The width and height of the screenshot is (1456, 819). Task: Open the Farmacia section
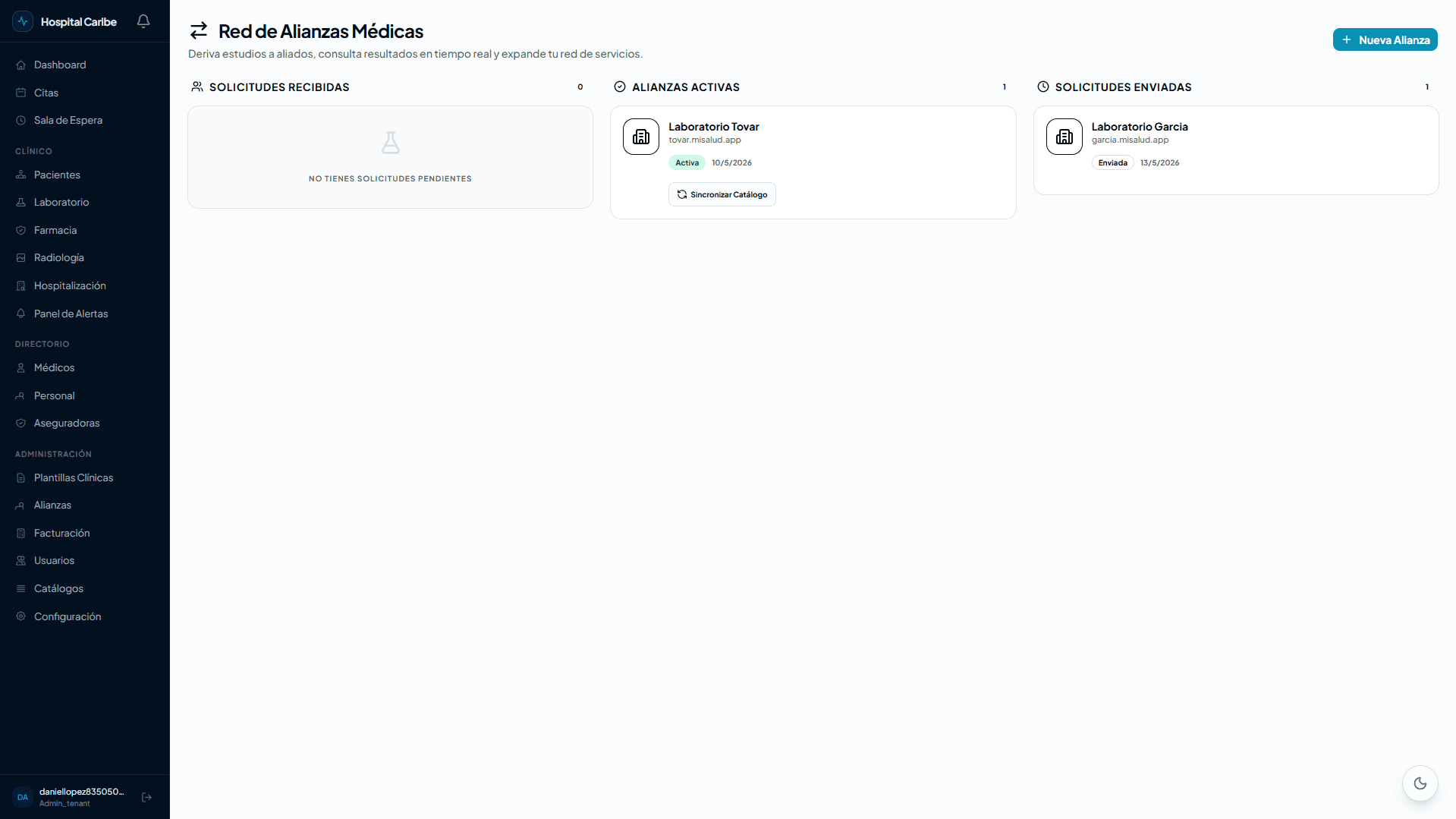click(x=85, y=231)
